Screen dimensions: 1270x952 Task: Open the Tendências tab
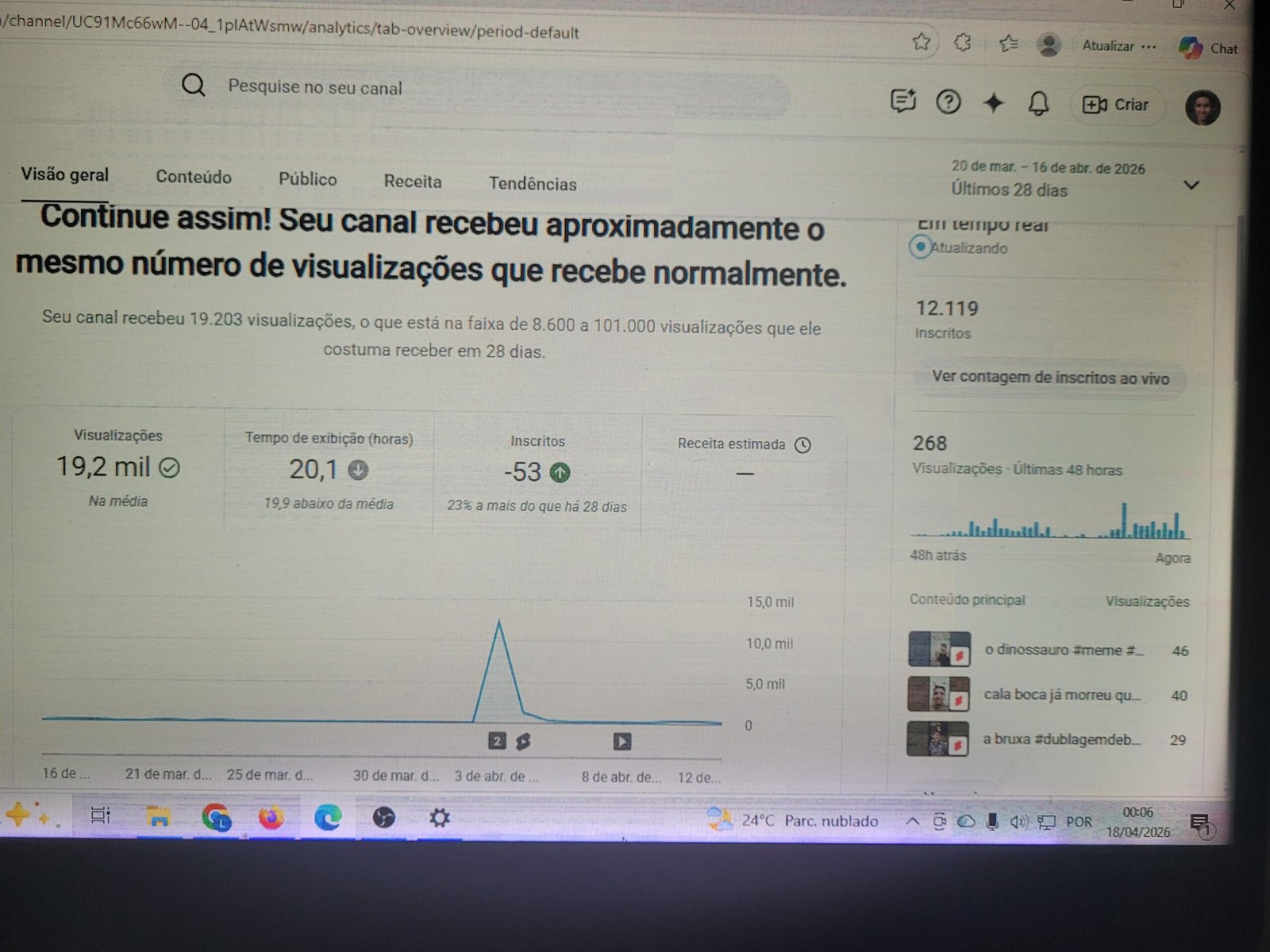pyautogui.click(x=533, y=183)
